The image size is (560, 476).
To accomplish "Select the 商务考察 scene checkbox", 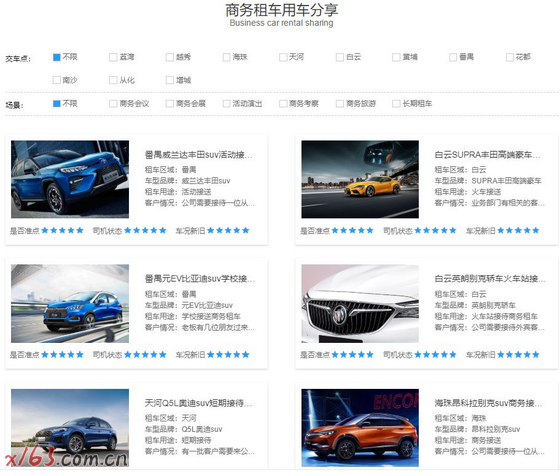I will 283,104.
